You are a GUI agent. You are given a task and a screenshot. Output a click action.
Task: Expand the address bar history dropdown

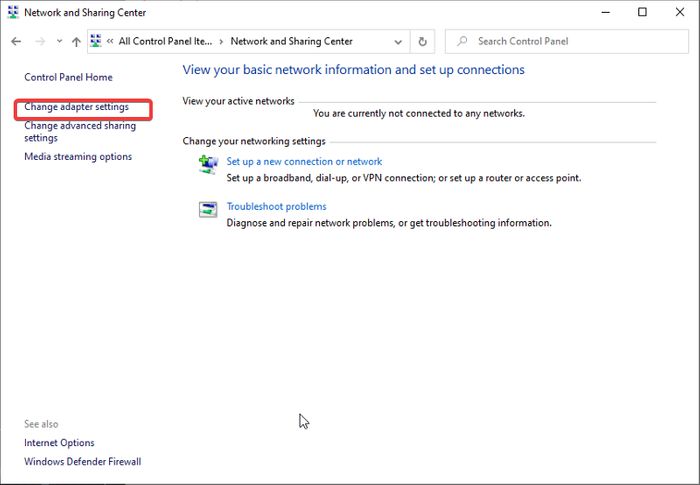click(398, 42)
